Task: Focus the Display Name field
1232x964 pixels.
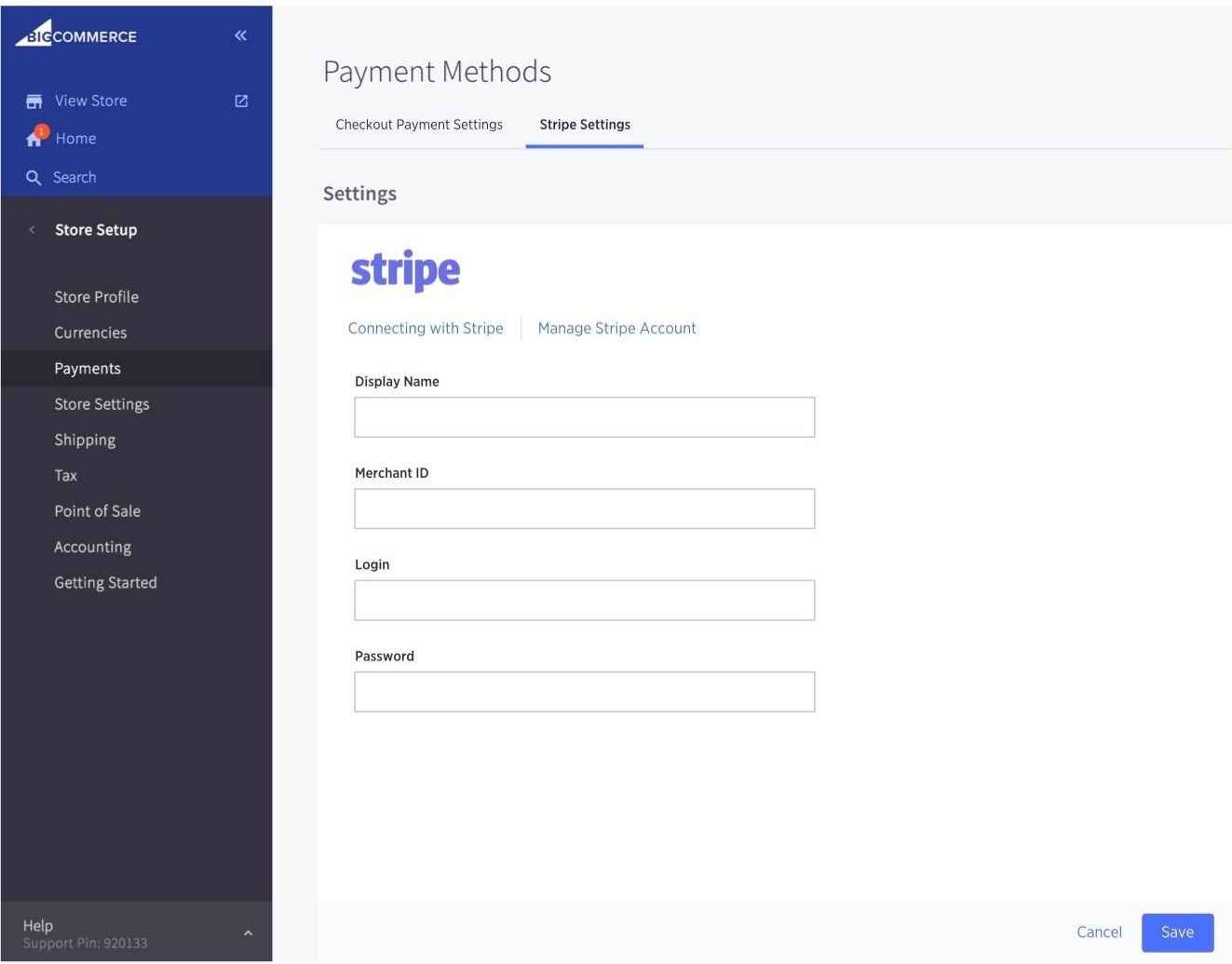Action: [584, 417]
